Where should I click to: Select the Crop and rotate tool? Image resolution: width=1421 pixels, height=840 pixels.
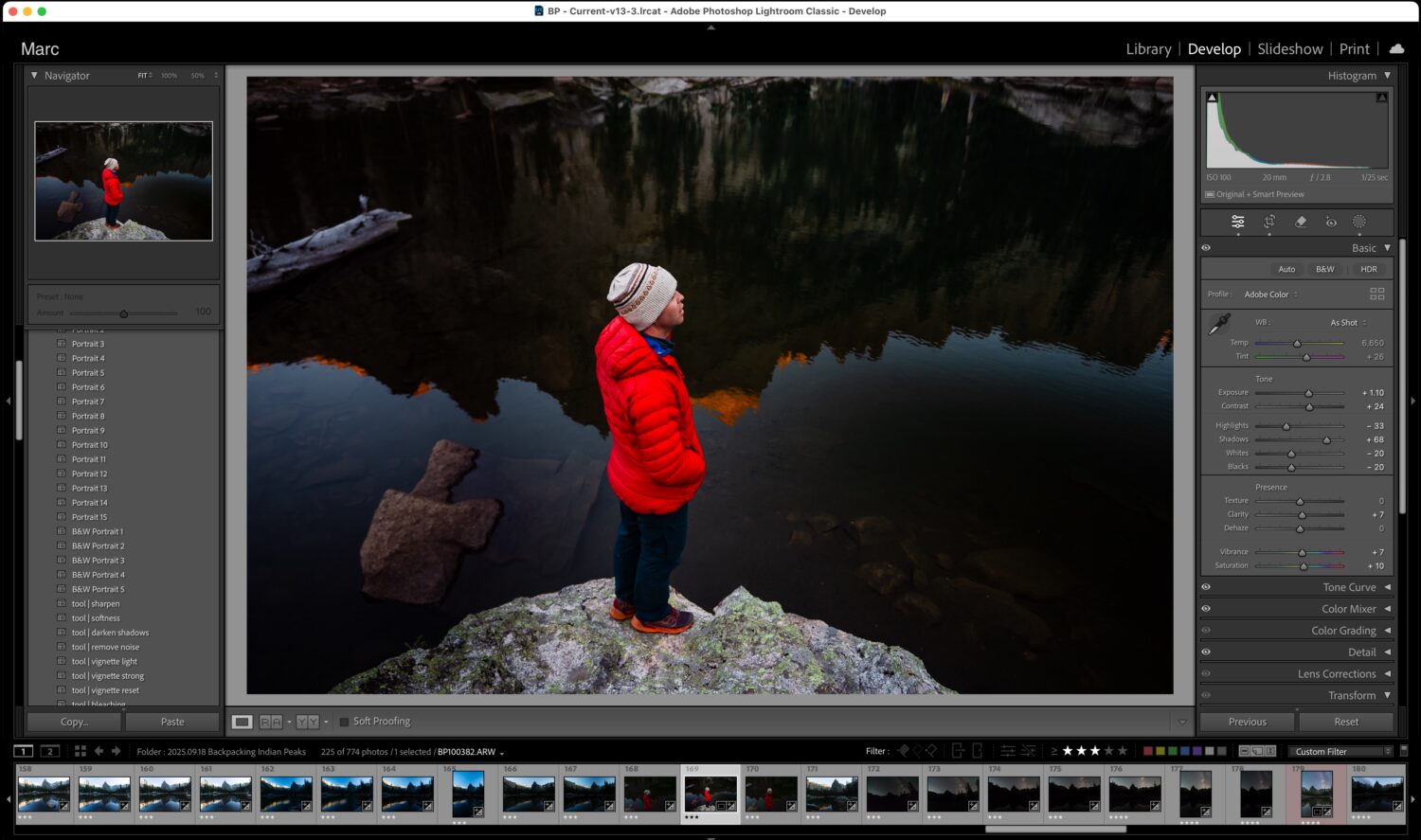point(1268,222)
